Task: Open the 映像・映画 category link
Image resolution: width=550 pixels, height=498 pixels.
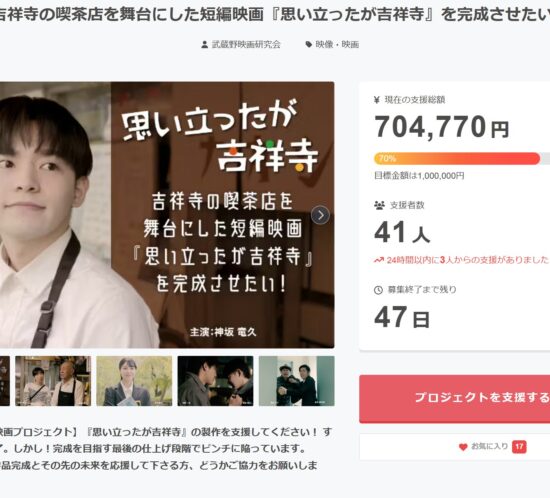Action: 337,45
